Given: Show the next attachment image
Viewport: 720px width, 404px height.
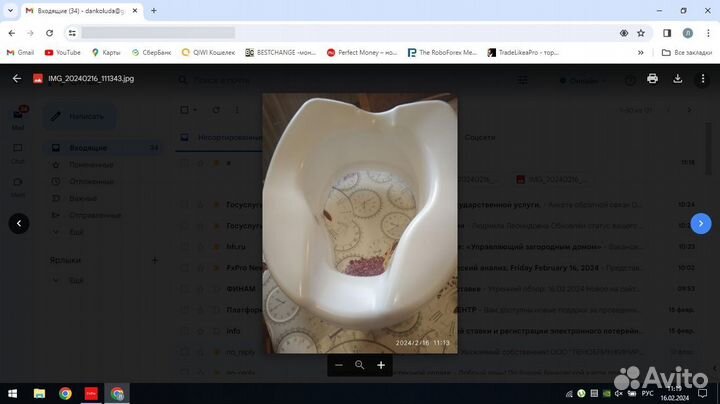Looking at the screenshot, I should [701, 224].
